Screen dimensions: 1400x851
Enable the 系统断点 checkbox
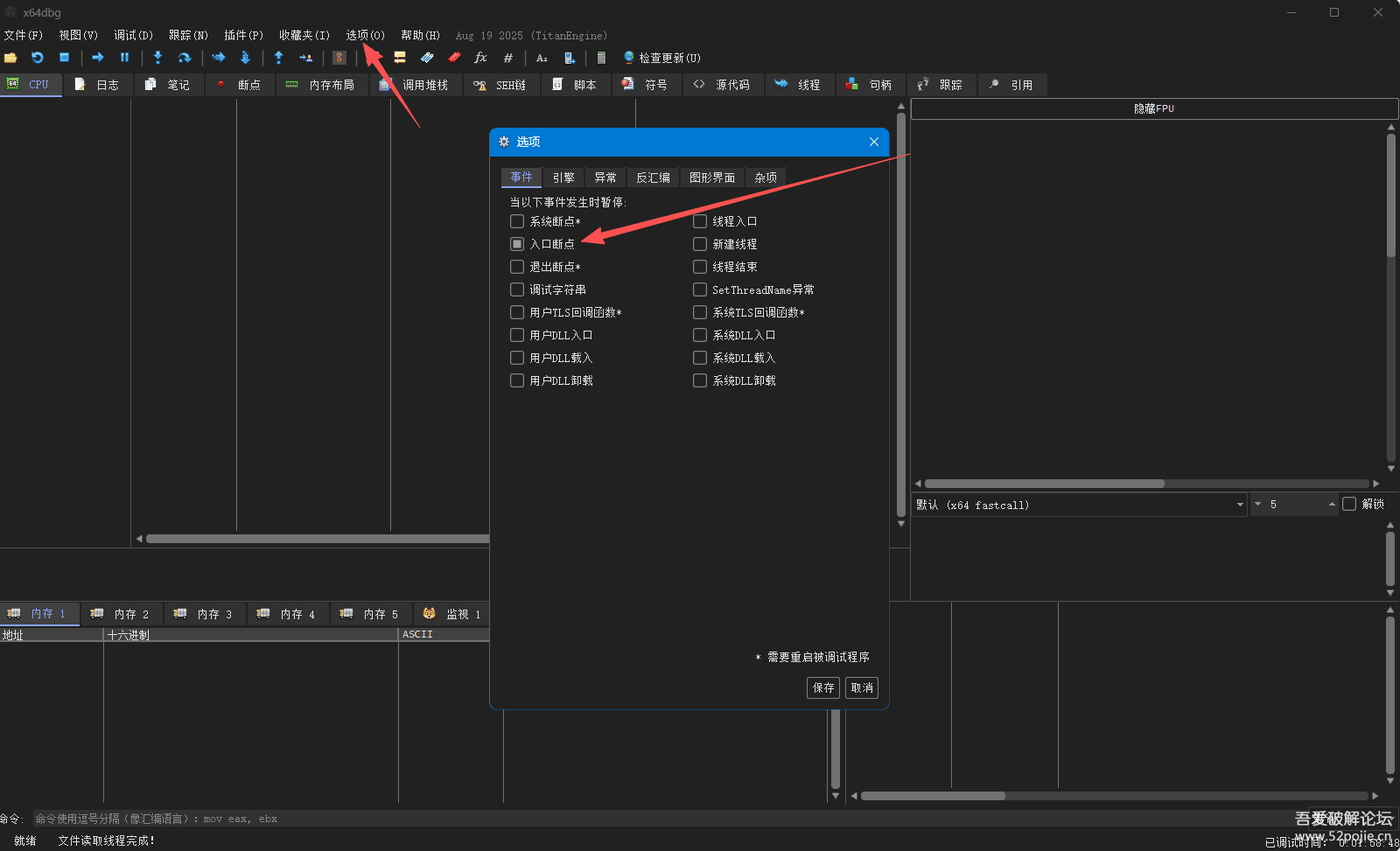click(517, 221)
